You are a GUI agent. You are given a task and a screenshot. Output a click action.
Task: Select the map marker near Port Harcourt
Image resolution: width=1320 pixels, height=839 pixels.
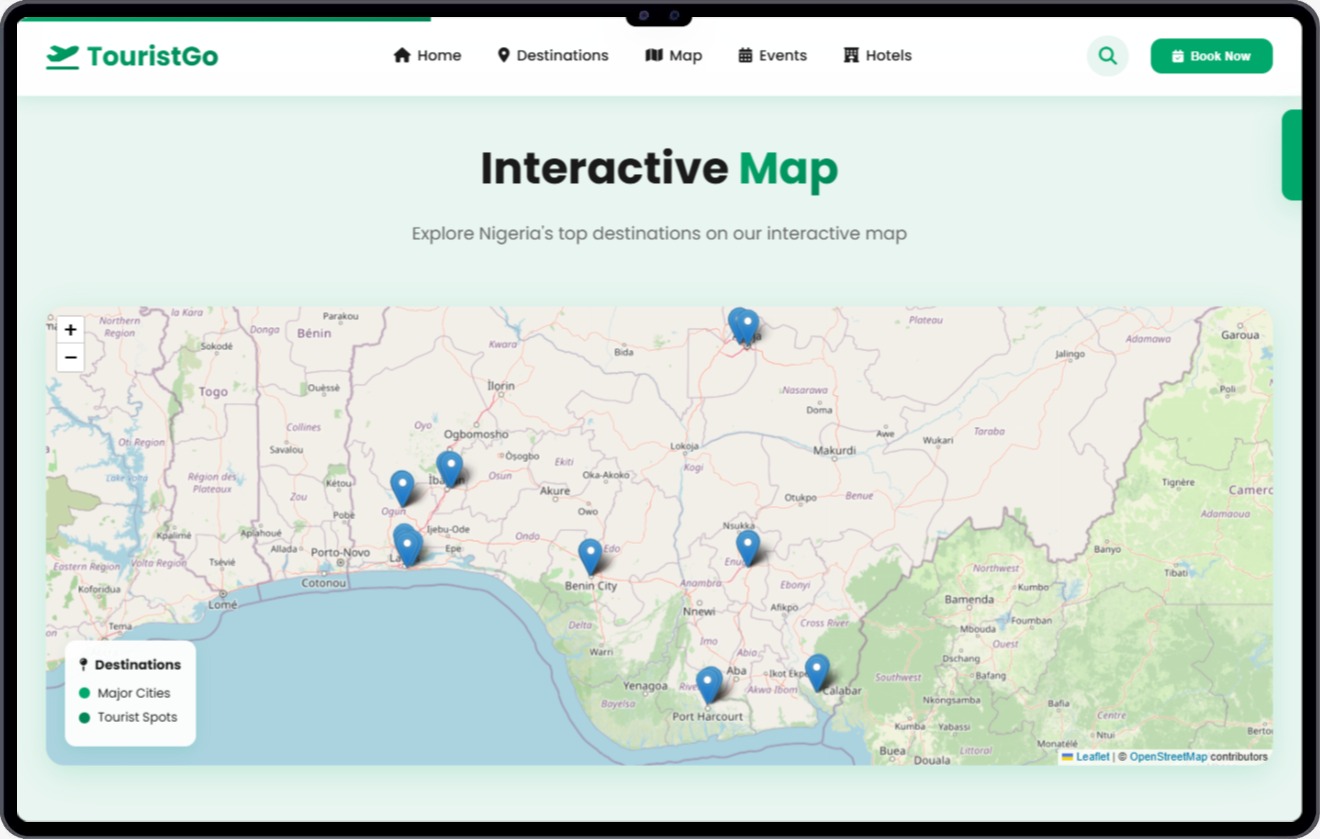point(709,685)
